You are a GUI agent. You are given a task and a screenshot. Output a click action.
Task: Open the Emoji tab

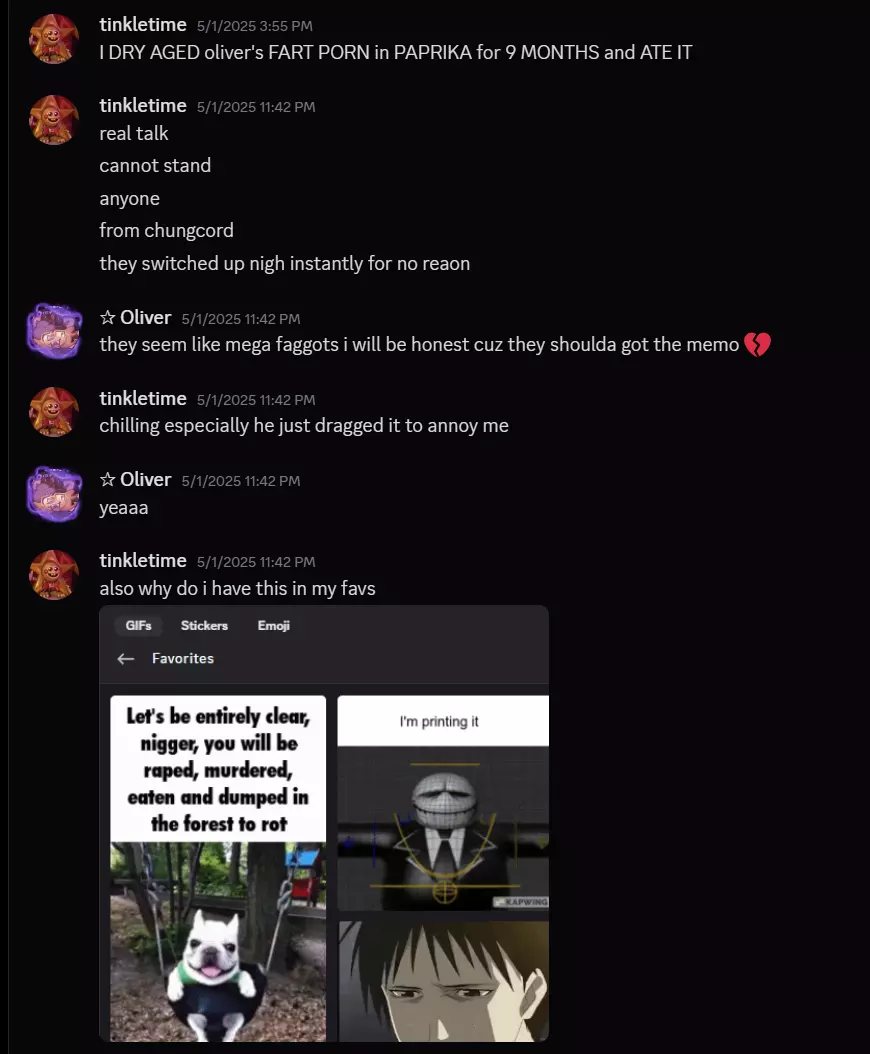pyautogui.click(x=274, y=625)
